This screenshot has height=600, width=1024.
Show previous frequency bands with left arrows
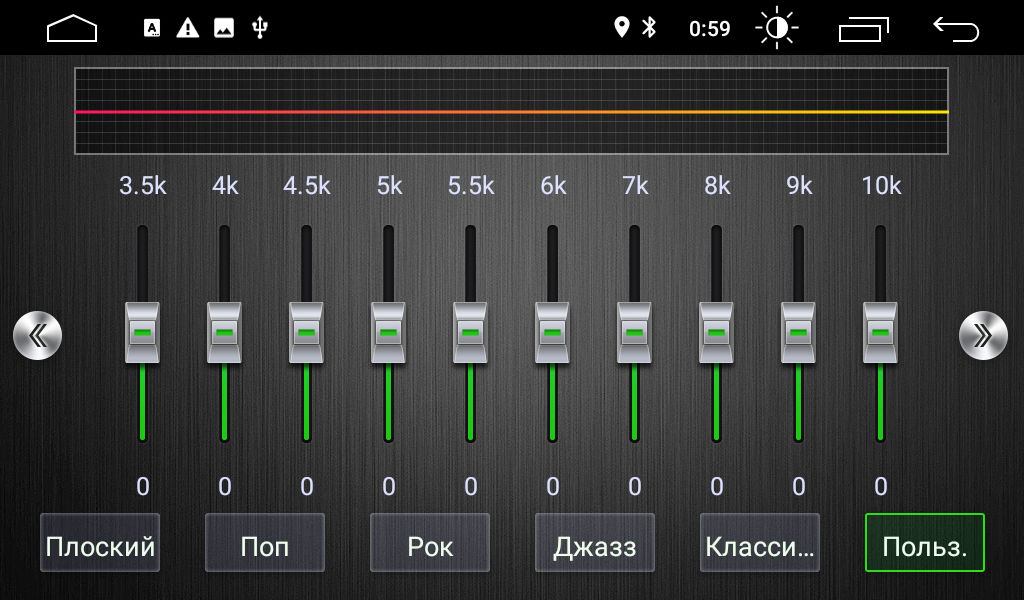pyautogui.click(x=38, y=336)
